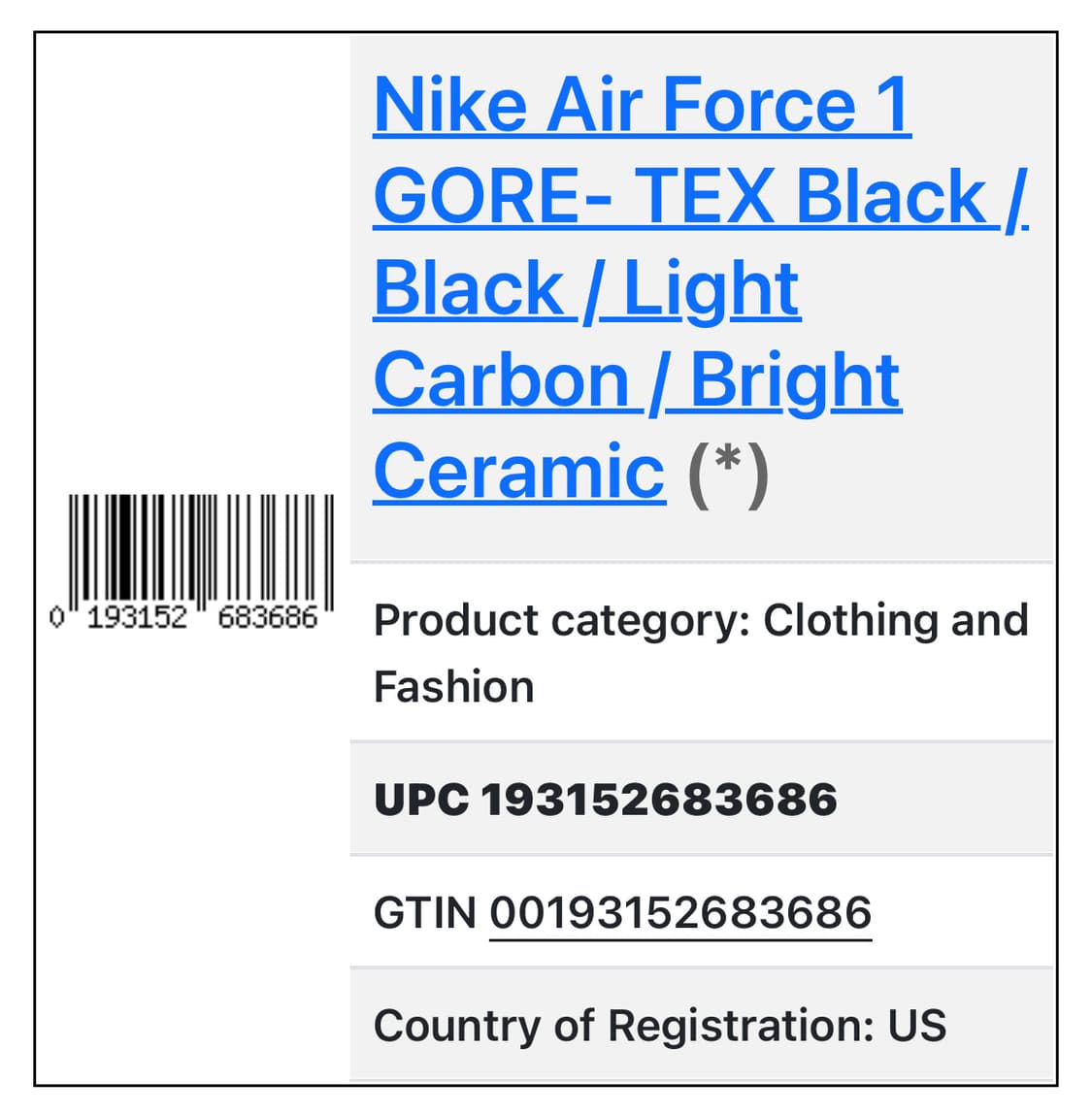This screenshot has width=1092, height=1114.
Task: Click "Black / Light" line of title
Action: [586, 289]
